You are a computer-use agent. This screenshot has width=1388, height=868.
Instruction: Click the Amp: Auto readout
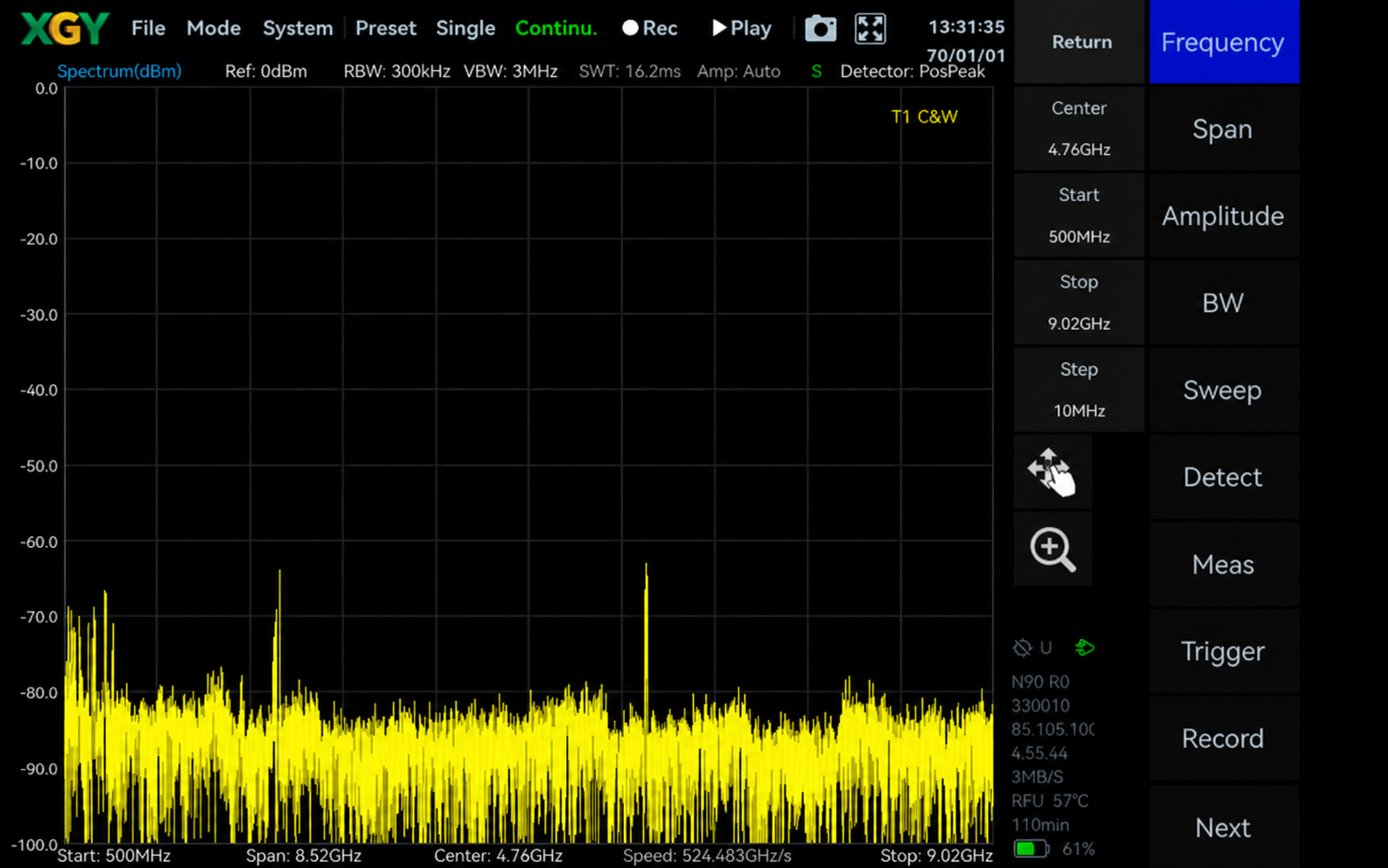pyautogui.click(x=739, y=72)
